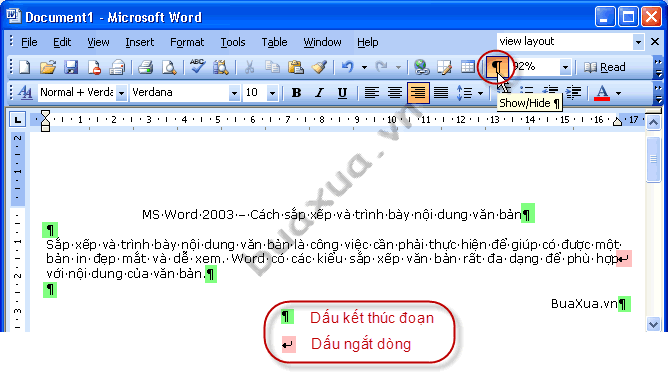Undo the last action
The image size is (668, 372).
(348, 67)
